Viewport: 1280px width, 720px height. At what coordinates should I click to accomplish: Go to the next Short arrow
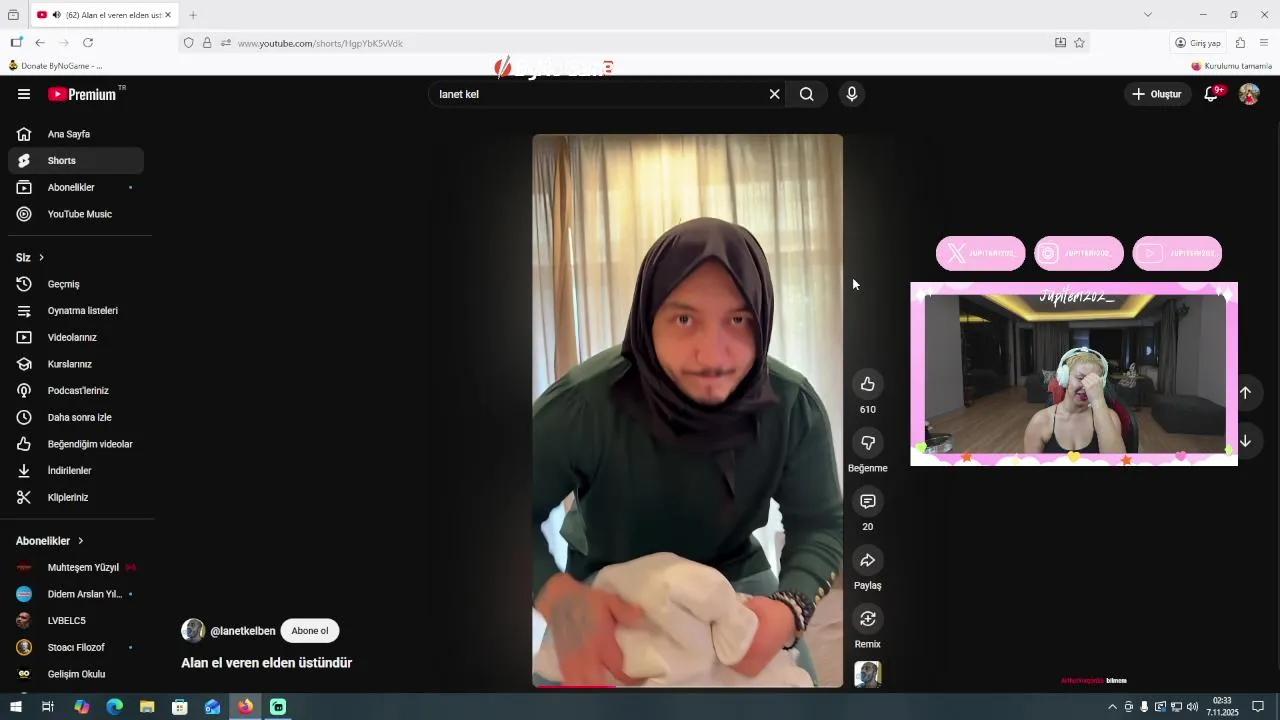pyautogui.click(x=1245, y=441)
